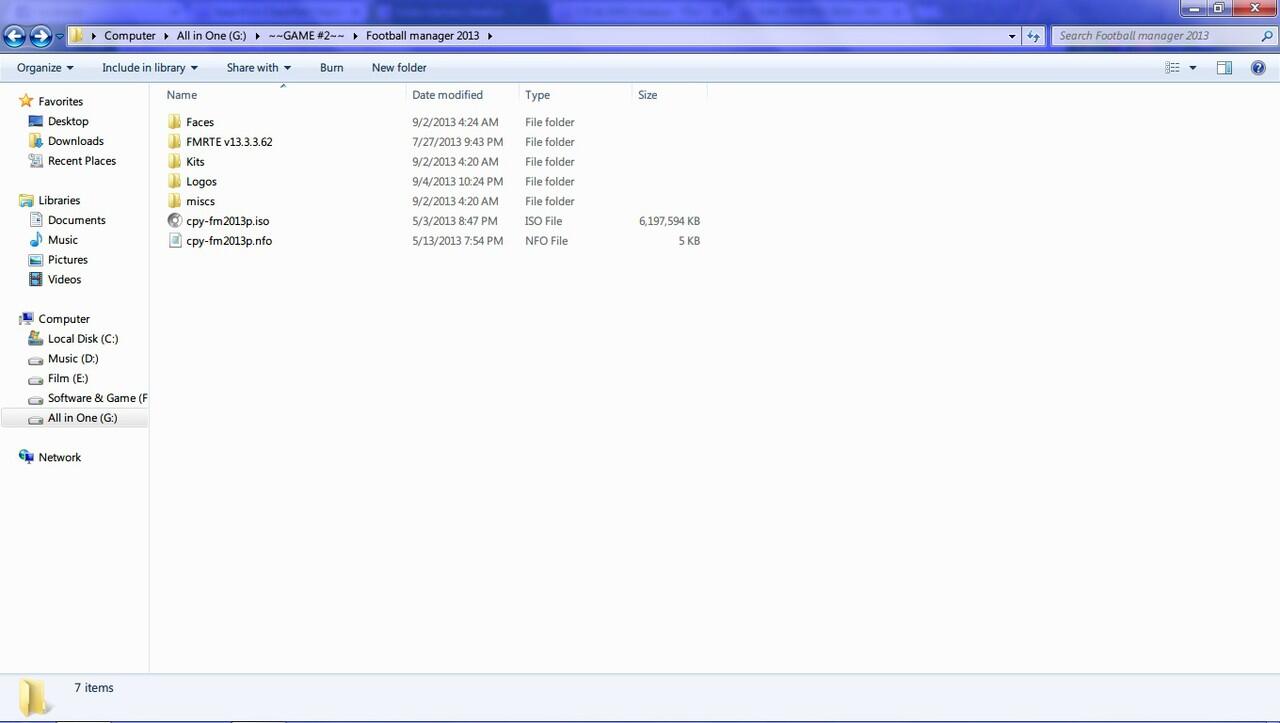Click the cpy-fm2013p.iso file name
This screenshot has width=1280, height=723.
pos(227,221)
